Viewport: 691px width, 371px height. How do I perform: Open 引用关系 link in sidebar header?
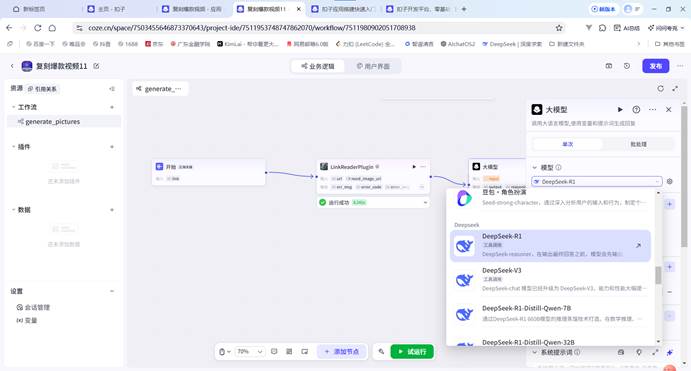click(x=42, y=89)
